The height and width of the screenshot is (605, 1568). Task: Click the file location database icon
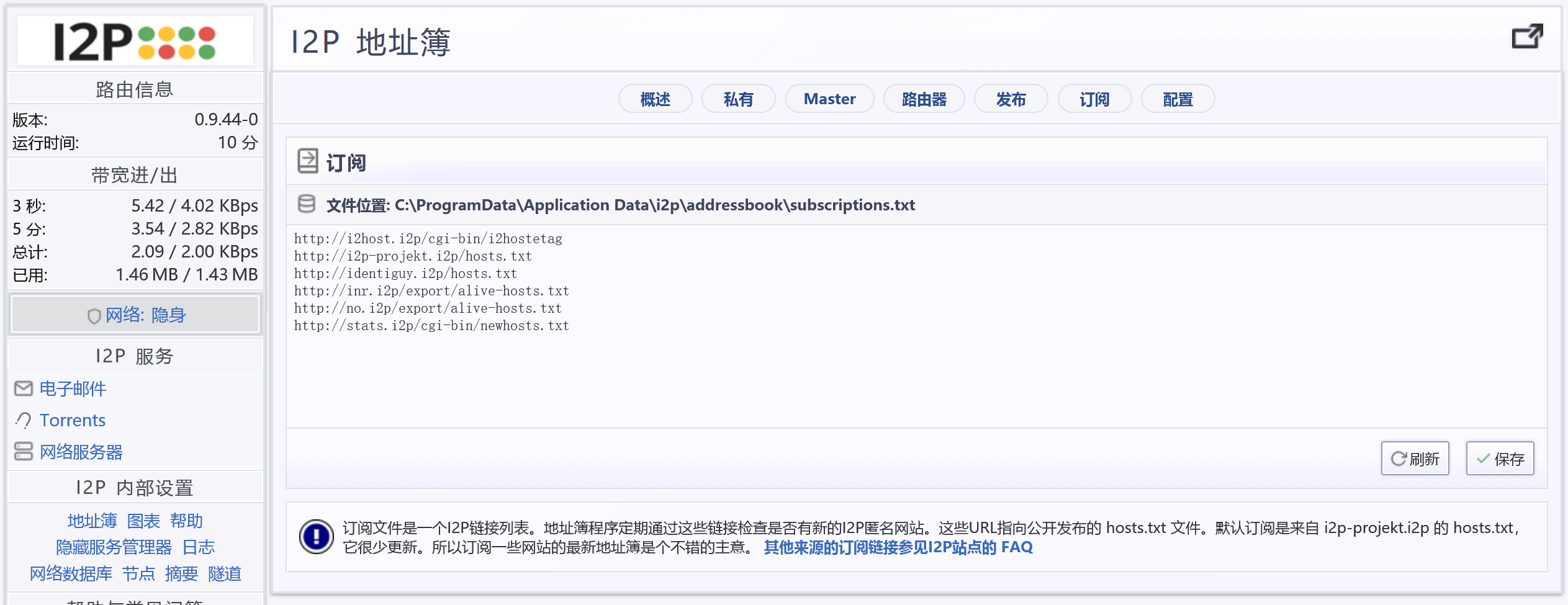pos(307,204)
